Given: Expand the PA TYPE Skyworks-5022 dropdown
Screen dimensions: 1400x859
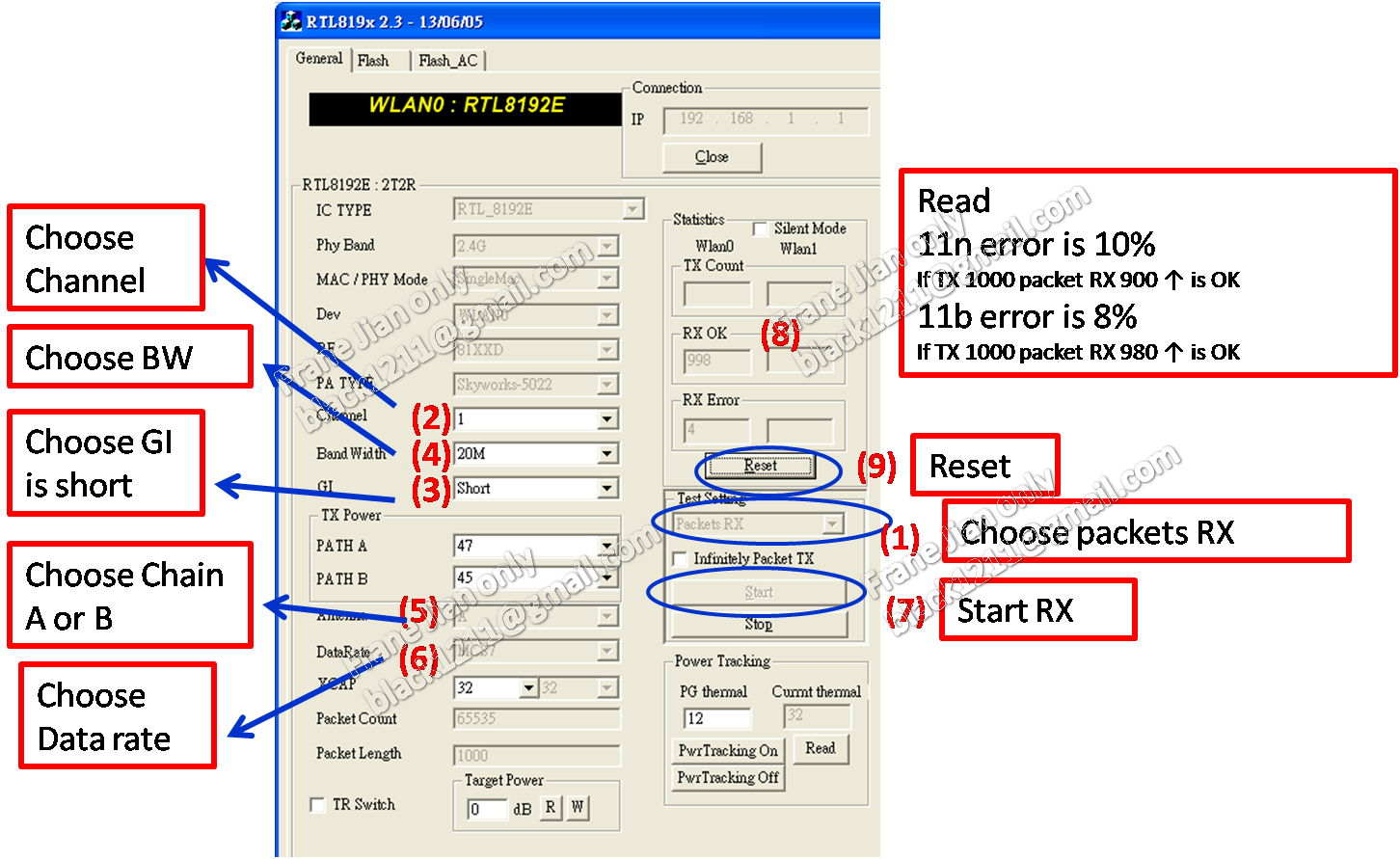Looking at the screenshot, I should (x=607, y=385).
